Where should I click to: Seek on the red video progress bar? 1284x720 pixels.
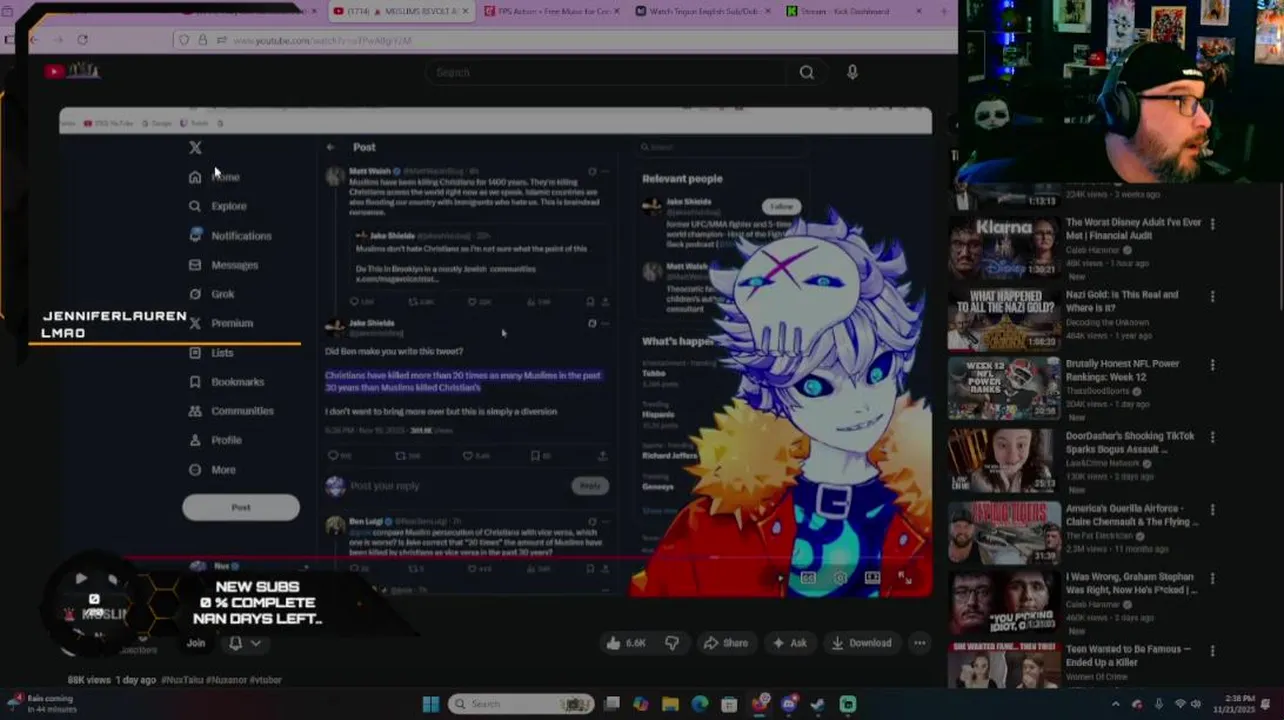[495, 559]
